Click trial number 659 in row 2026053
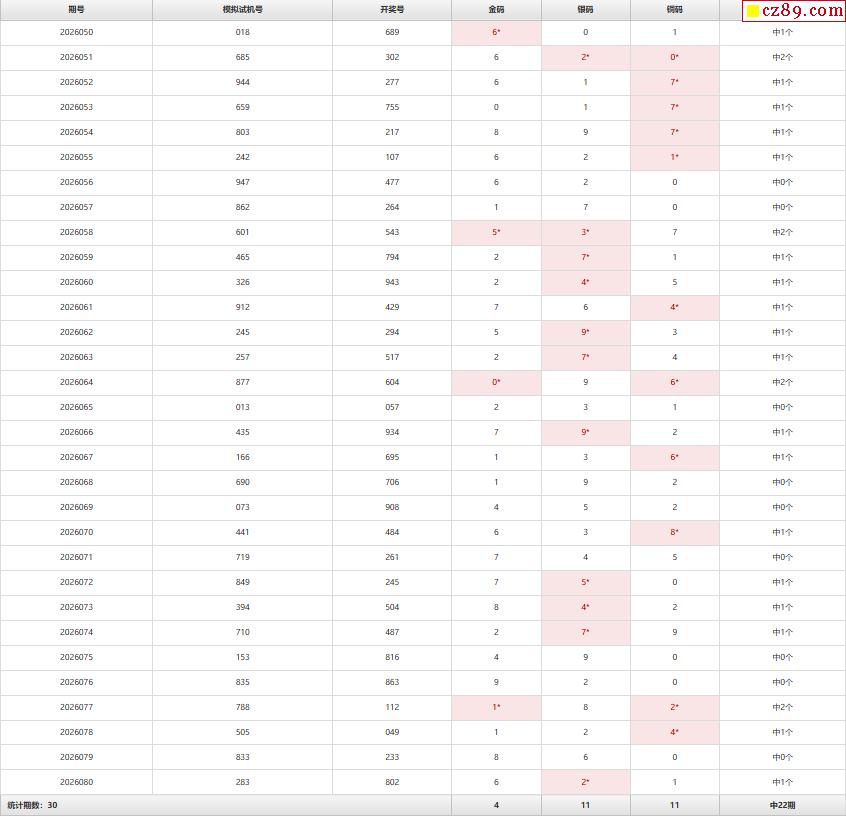 tap(242, 107)
